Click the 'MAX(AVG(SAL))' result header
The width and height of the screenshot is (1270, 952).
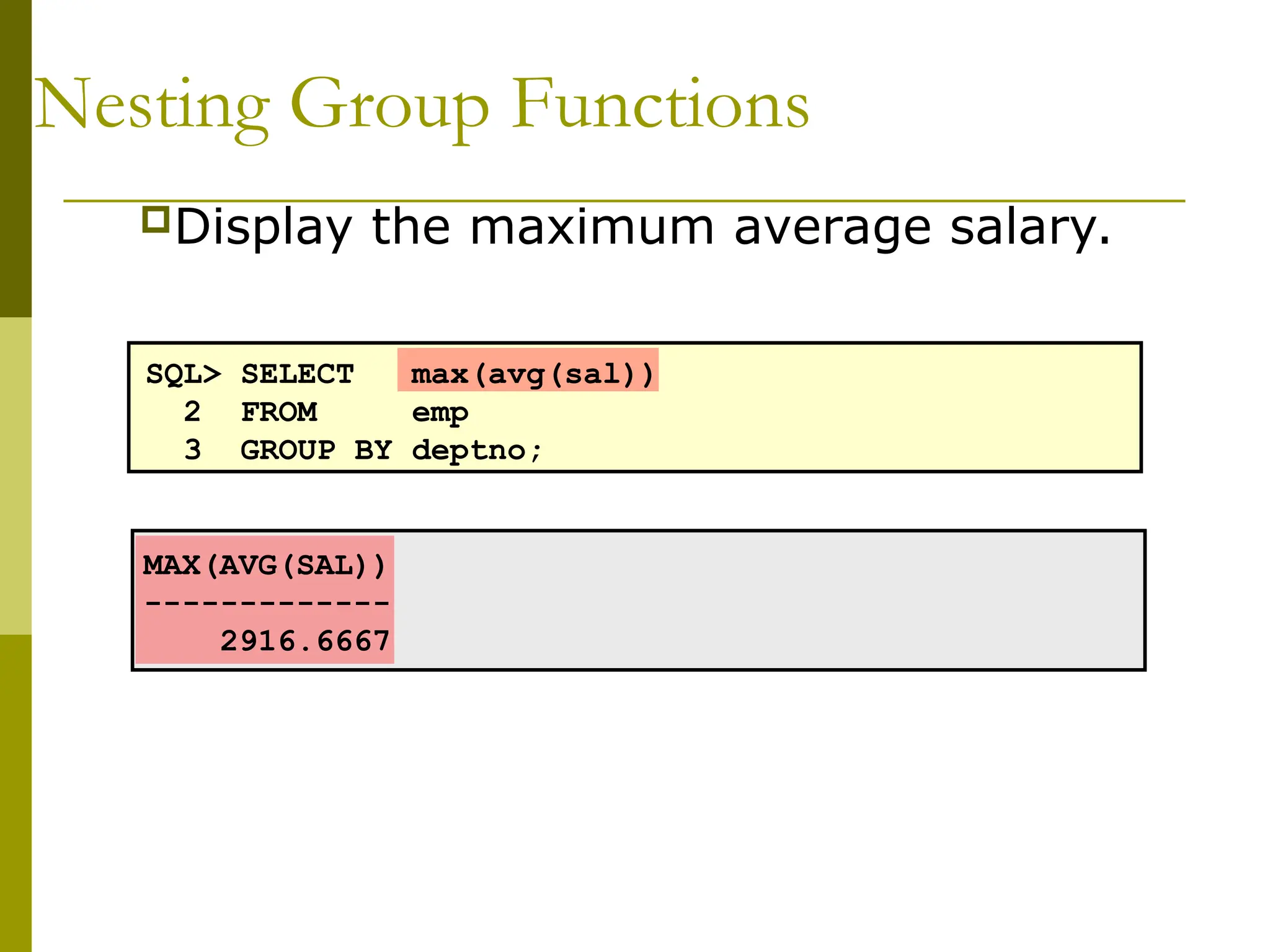point(265,566)
